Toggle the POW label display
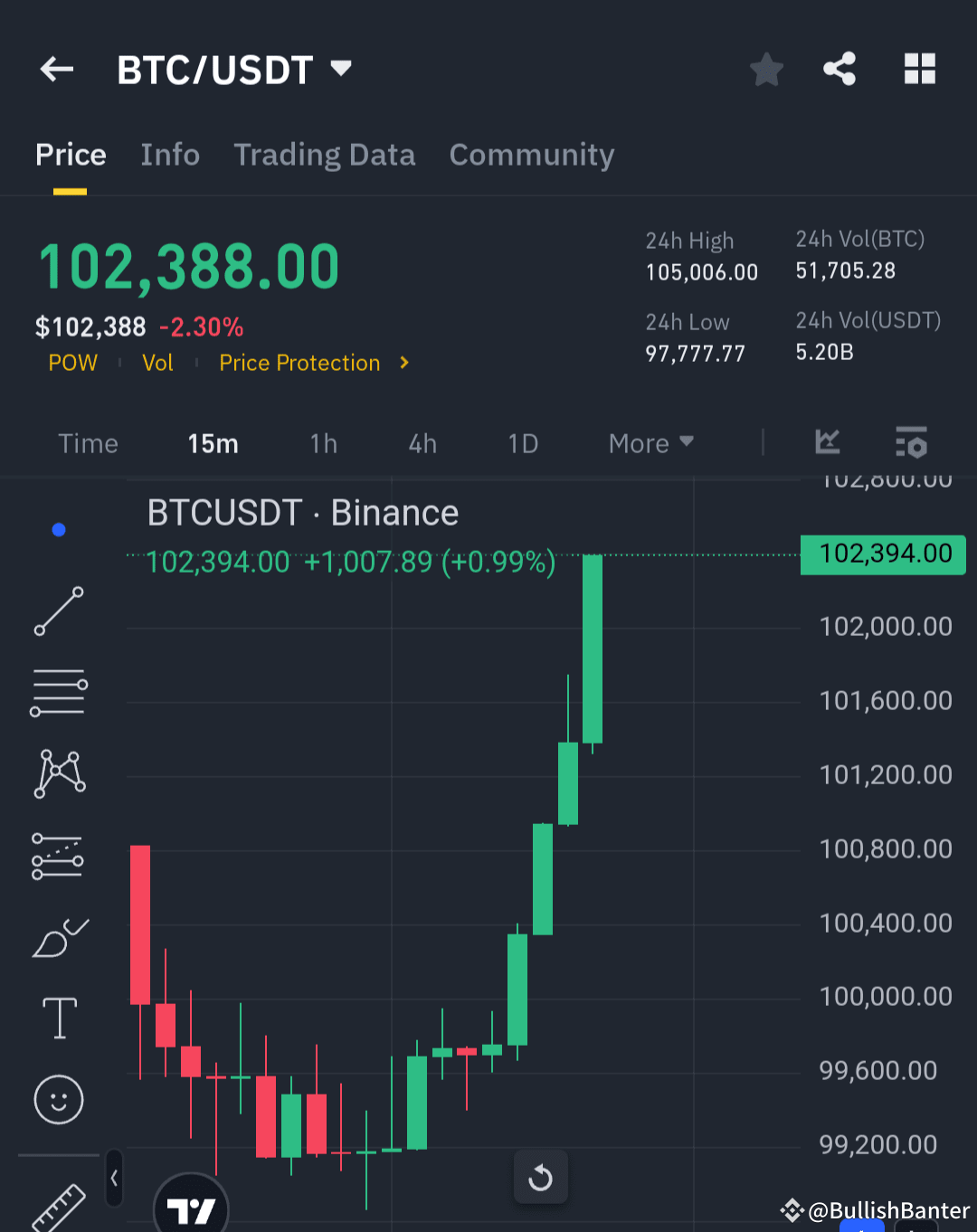This screenshot has height=1232, width=977. (72, 363)
